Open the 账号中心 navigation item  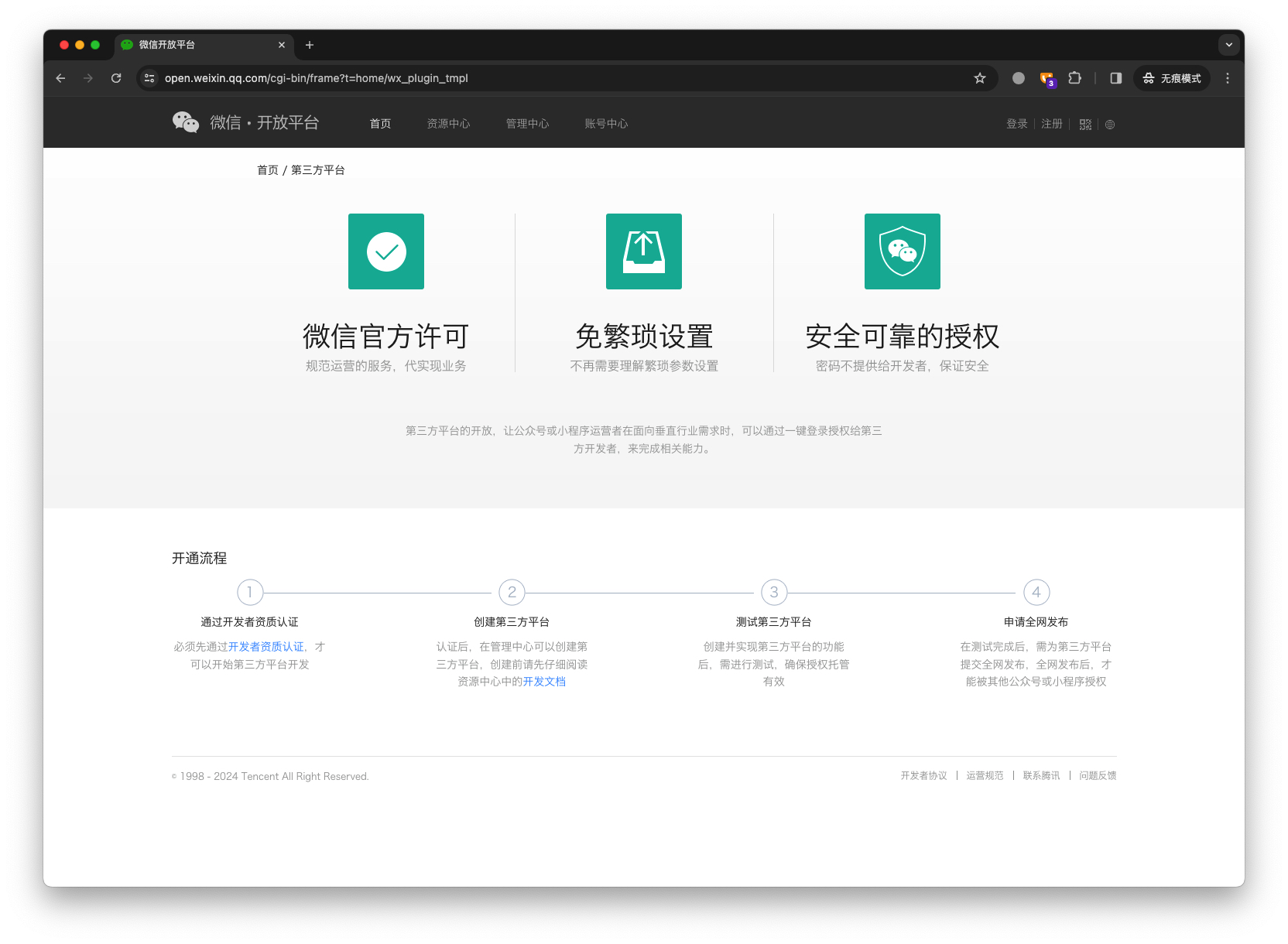tap(606, 124)
